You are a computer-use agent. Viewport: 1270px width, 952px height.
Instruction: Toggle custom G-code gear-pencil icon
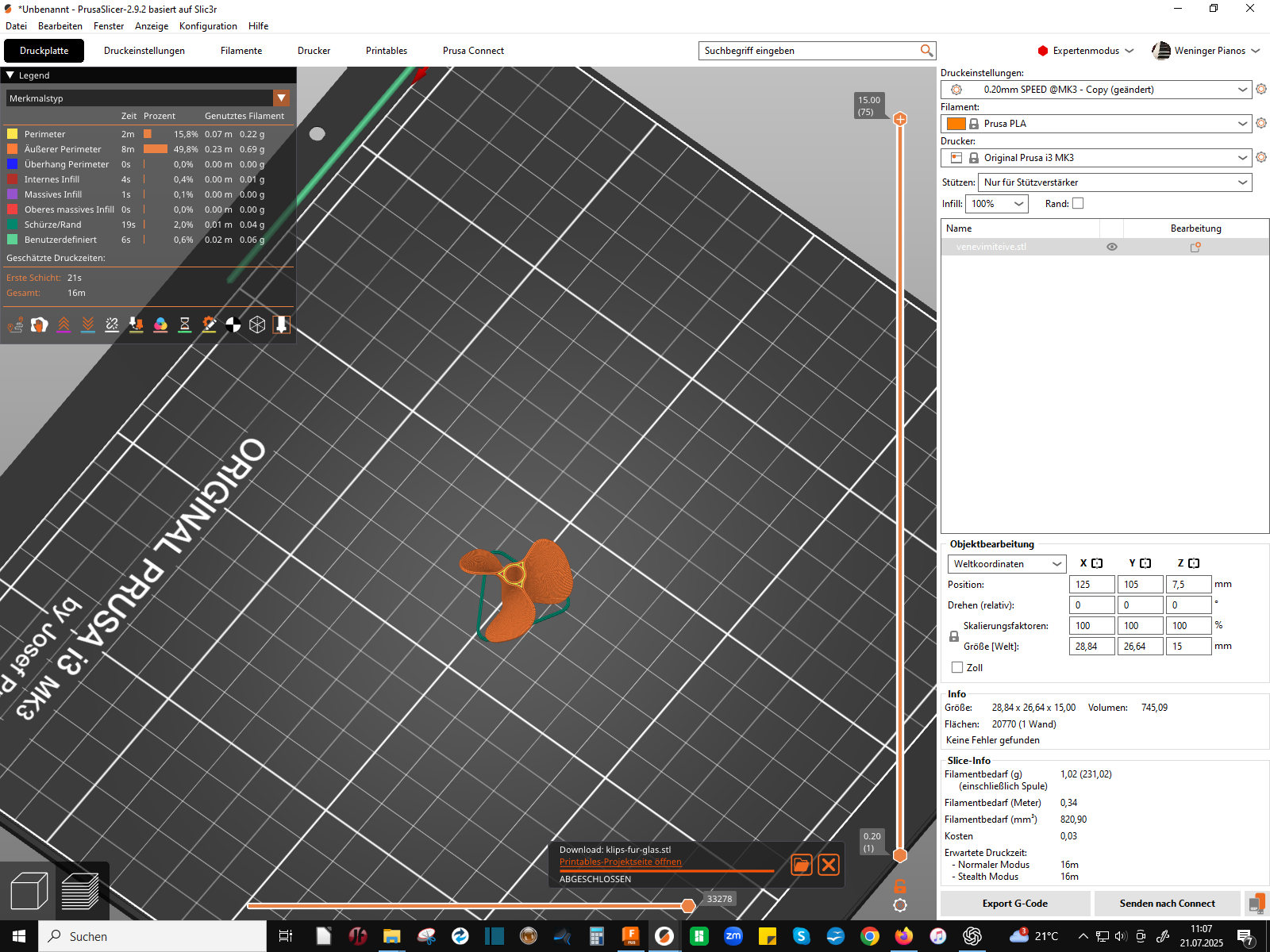pyautogui.click(x=209, y=324)
